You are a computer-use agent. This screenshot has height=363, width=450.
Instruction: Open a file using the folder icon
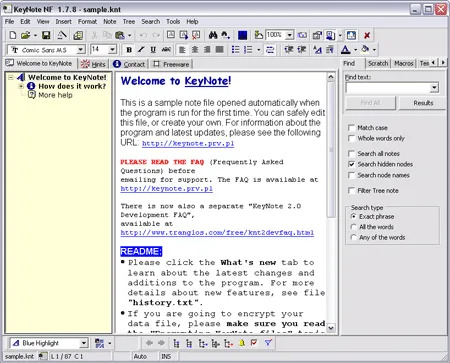coord(25,35)
